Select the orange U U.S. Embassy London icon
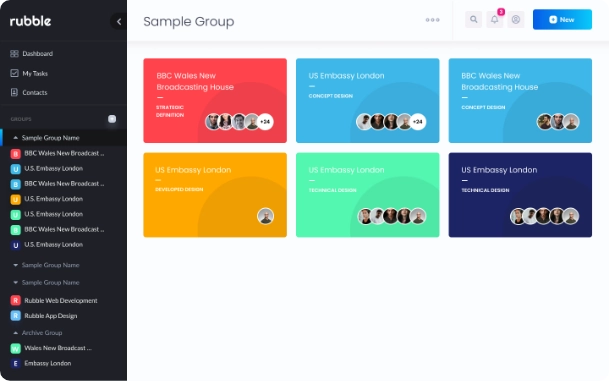The image size is (609, 381). pos(15,199)
